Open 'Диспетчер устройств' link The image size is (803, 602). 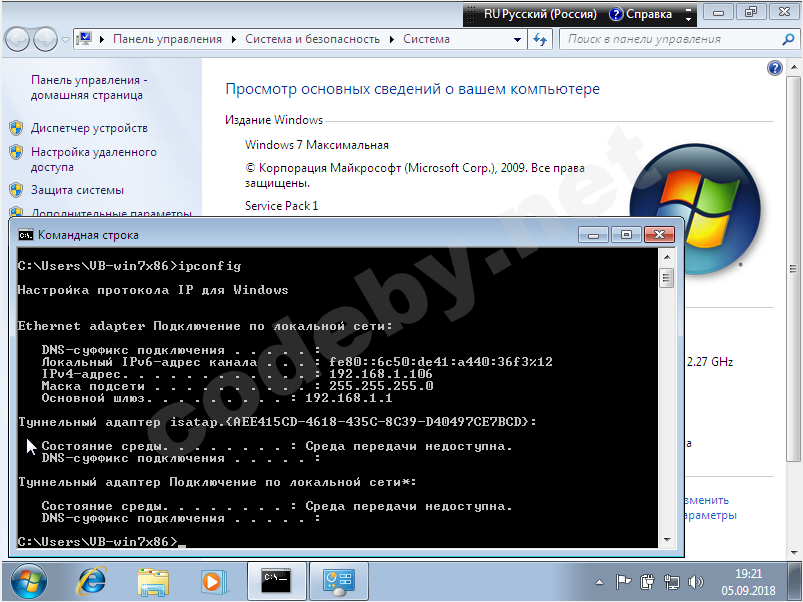click(89, 128)
